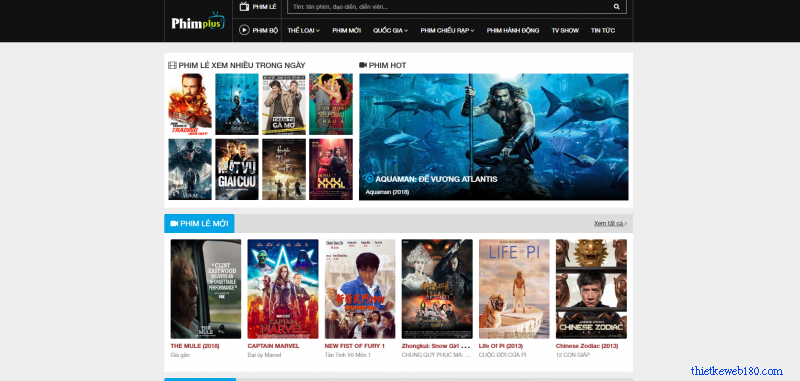800x381 pixels.
Task: Click the film strip icon before PHIM LẺ XEM NHIỀU
Action: (172, 65)
